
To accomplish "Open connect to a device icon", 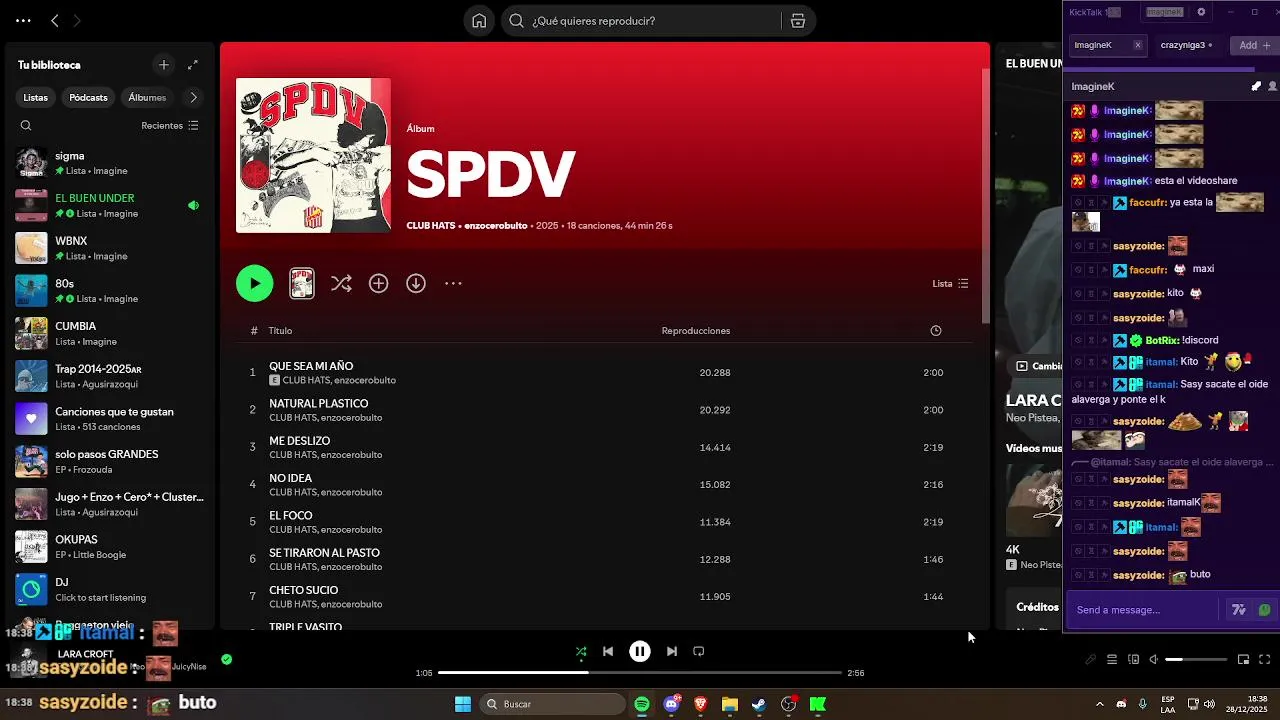I will (x=1133, y=659).
